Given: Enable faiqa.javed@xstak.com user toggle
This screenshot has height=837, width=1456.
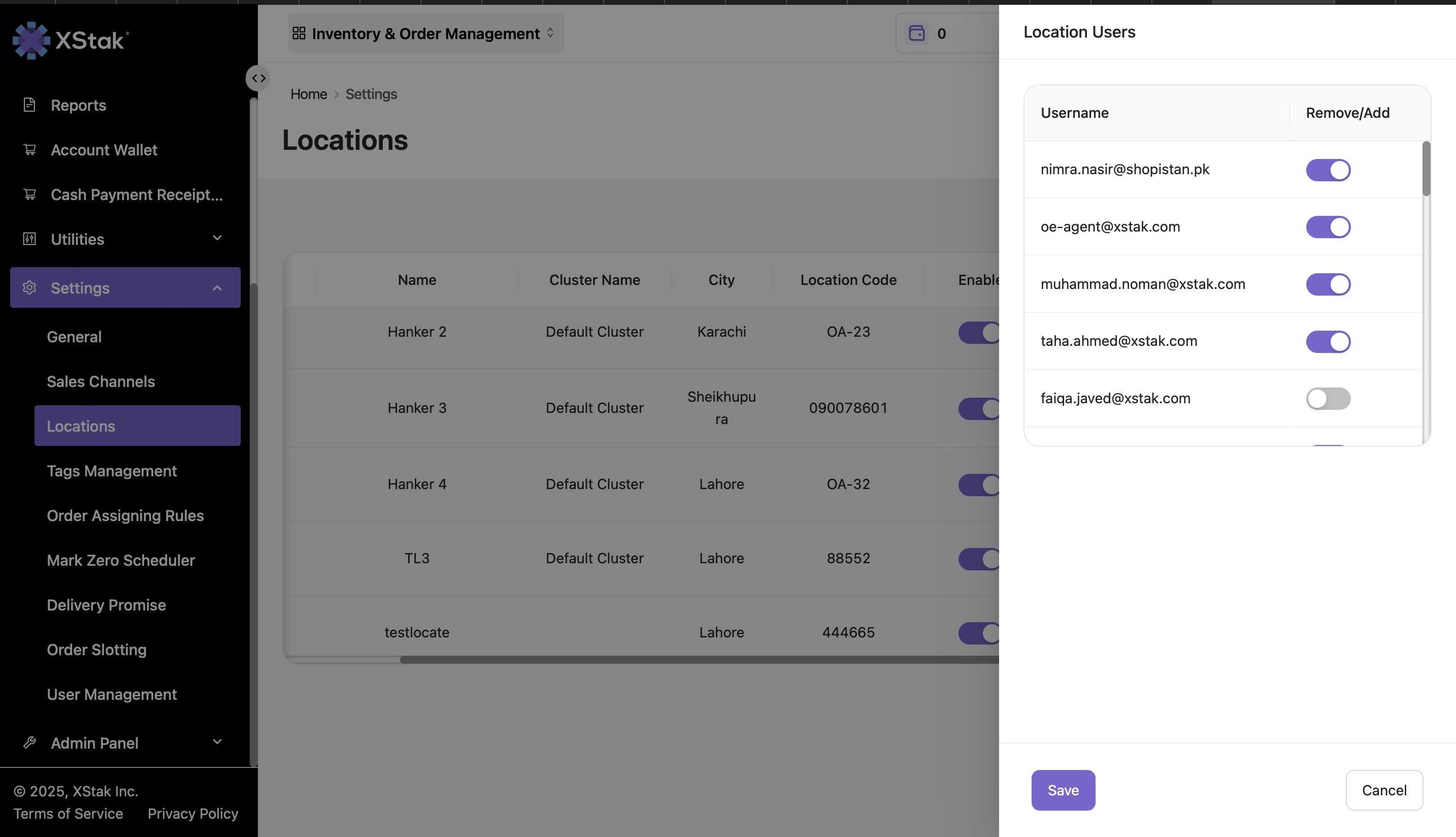Looking at the screenshot, I should (x=1328, y=398).
